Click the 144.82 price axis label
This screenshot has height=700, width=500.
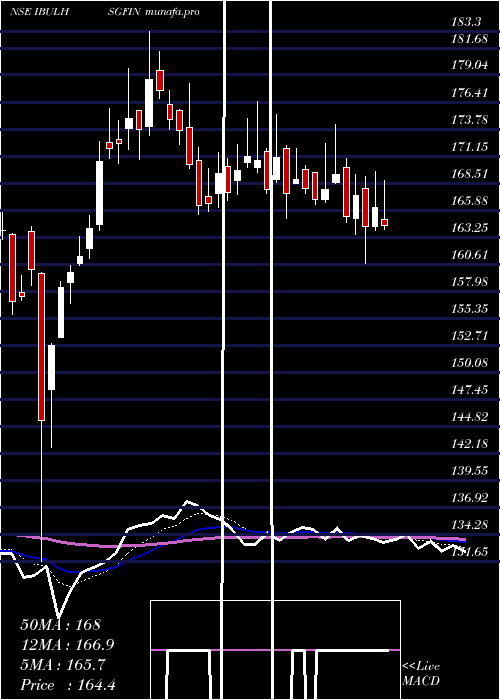pos(469,417)
